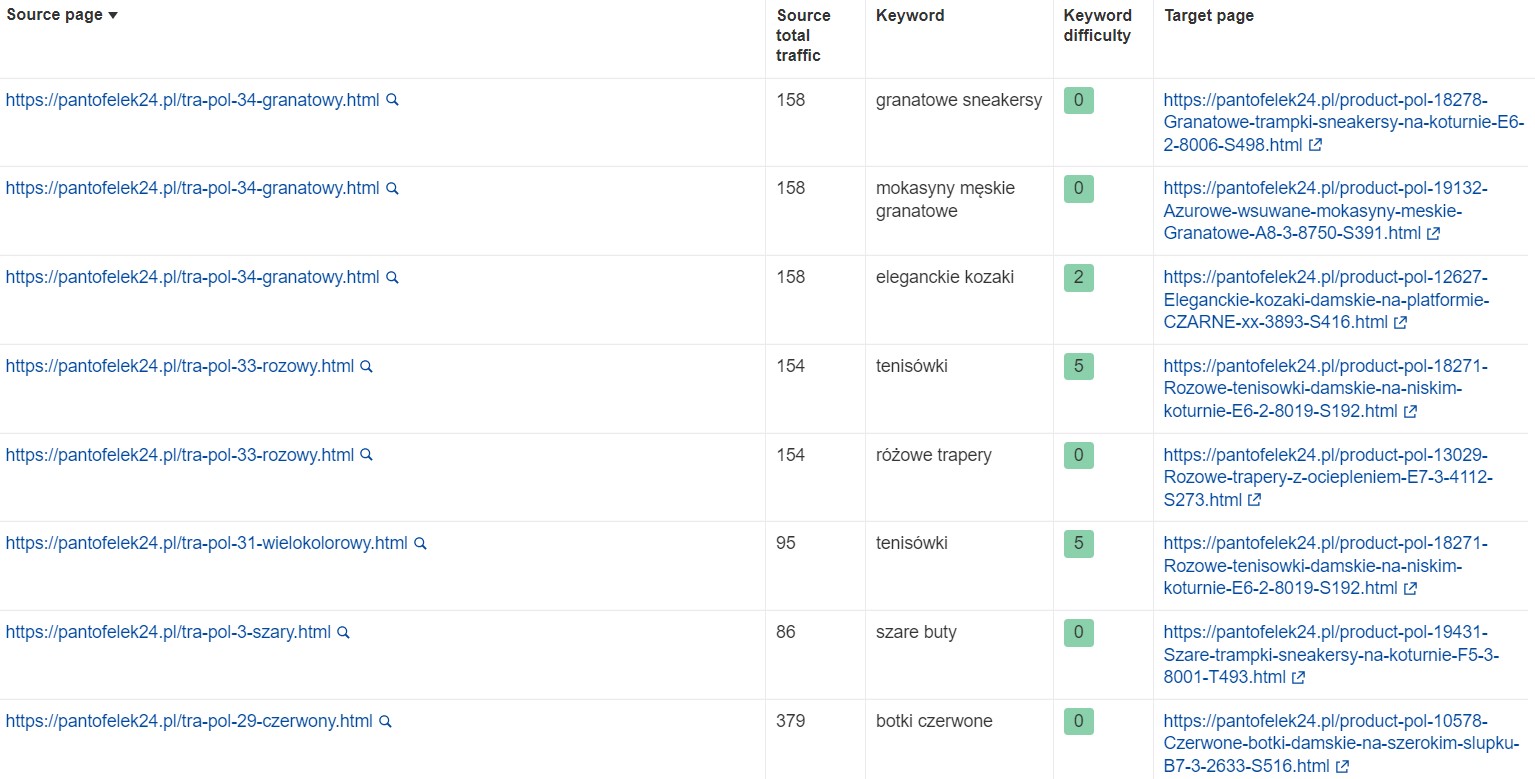Click external-link icon after Czerwone-botki-damskie target
Viewport: 1535px width, 779px height.
point(1343,766)
